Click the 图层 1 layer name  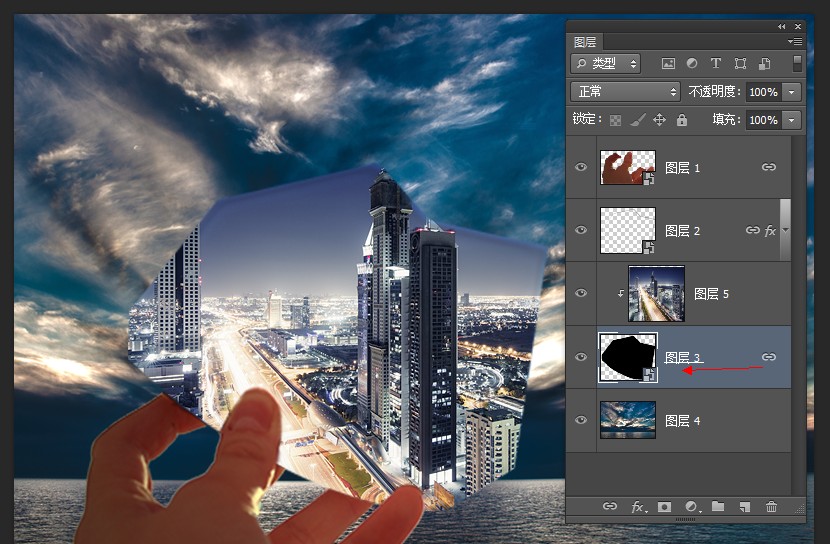click(x=682, y=168)
